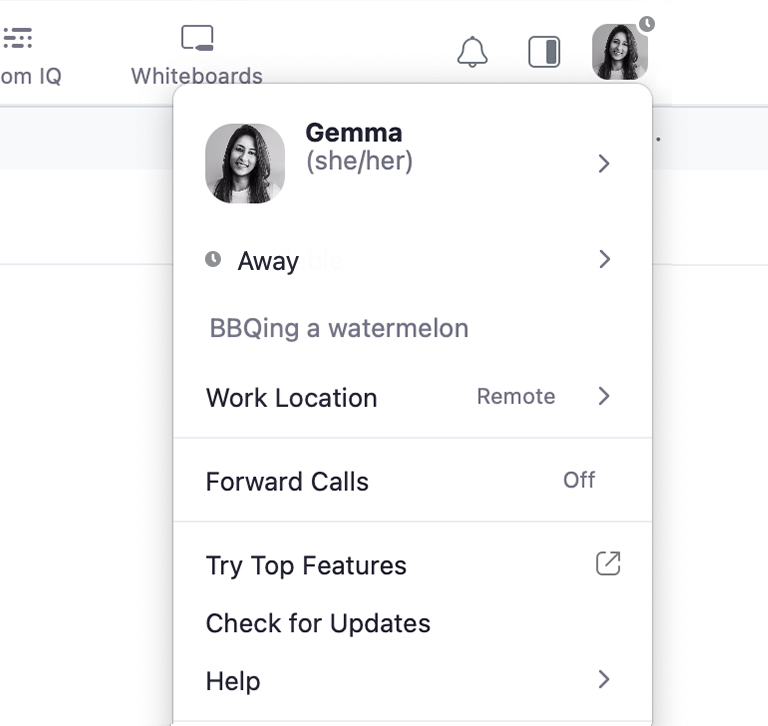Click the "Remote" work location value
The width and height of the screenshot is (768, 726).
[516, 396]
